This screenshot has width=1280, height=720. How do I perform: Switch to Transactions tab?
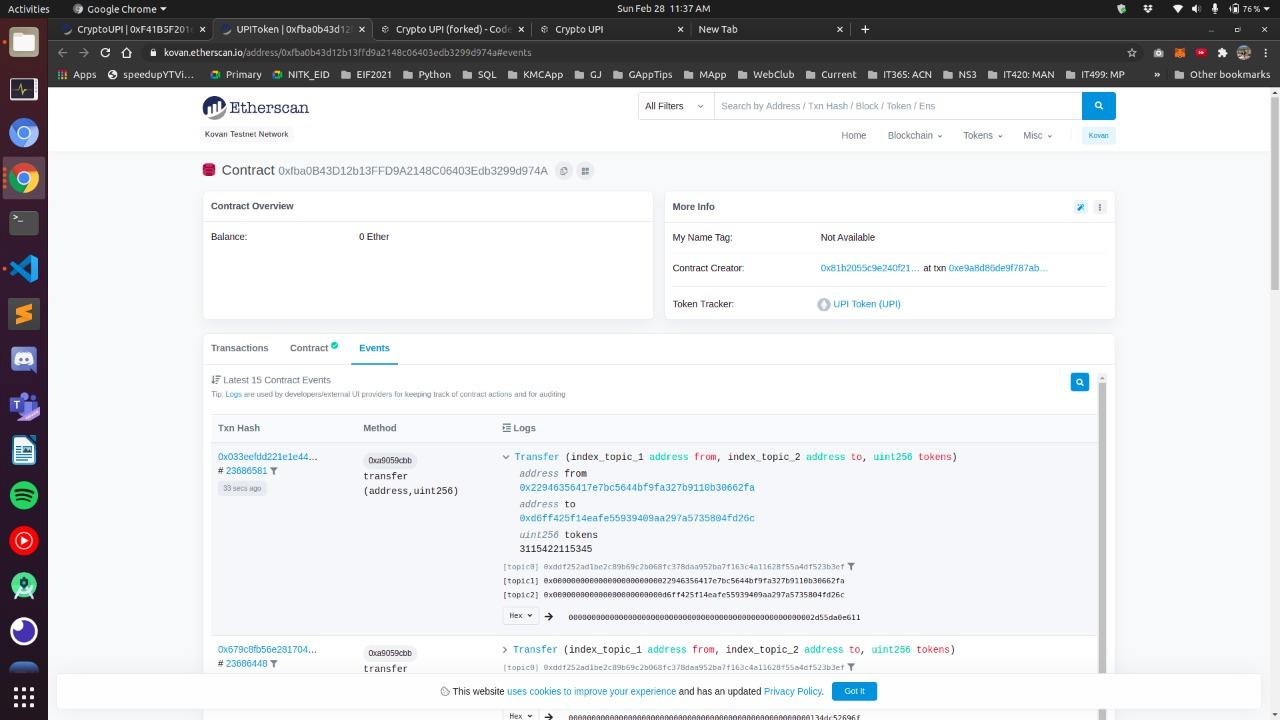(x=240, y=348)
